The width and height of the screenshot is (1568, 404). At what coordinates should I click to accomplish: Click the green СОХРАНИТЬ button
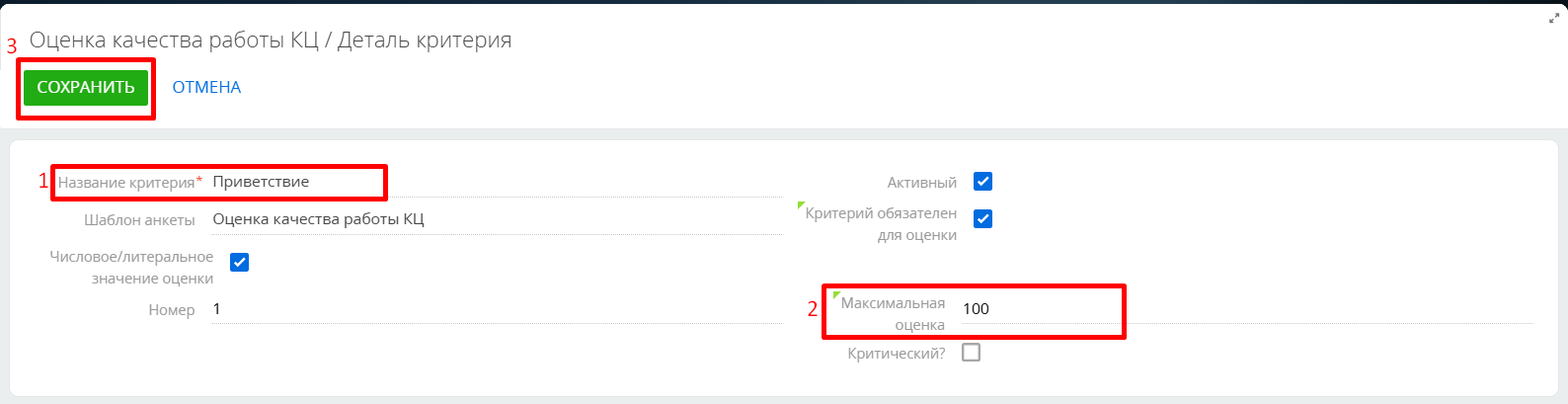coord(86,87)
